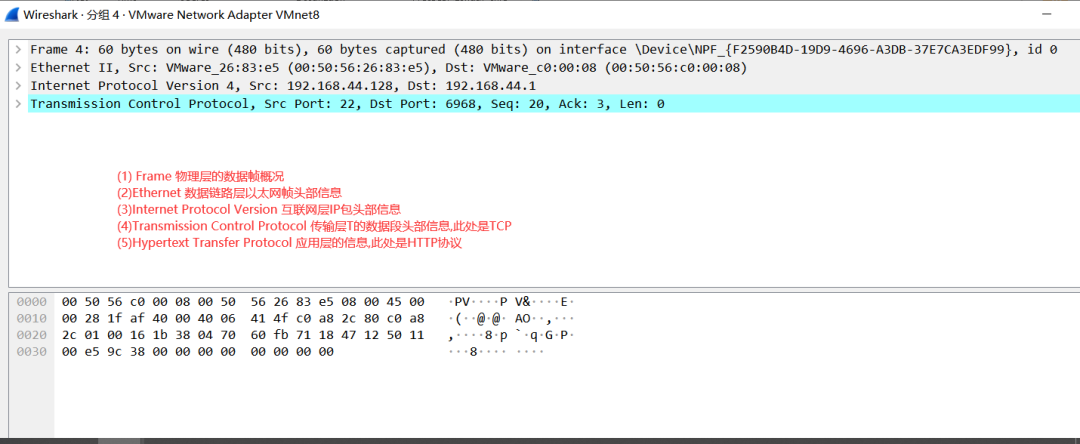Click hex offset 0030
The height and width of the screenshot is (444, 1080).
click(32, 352)
